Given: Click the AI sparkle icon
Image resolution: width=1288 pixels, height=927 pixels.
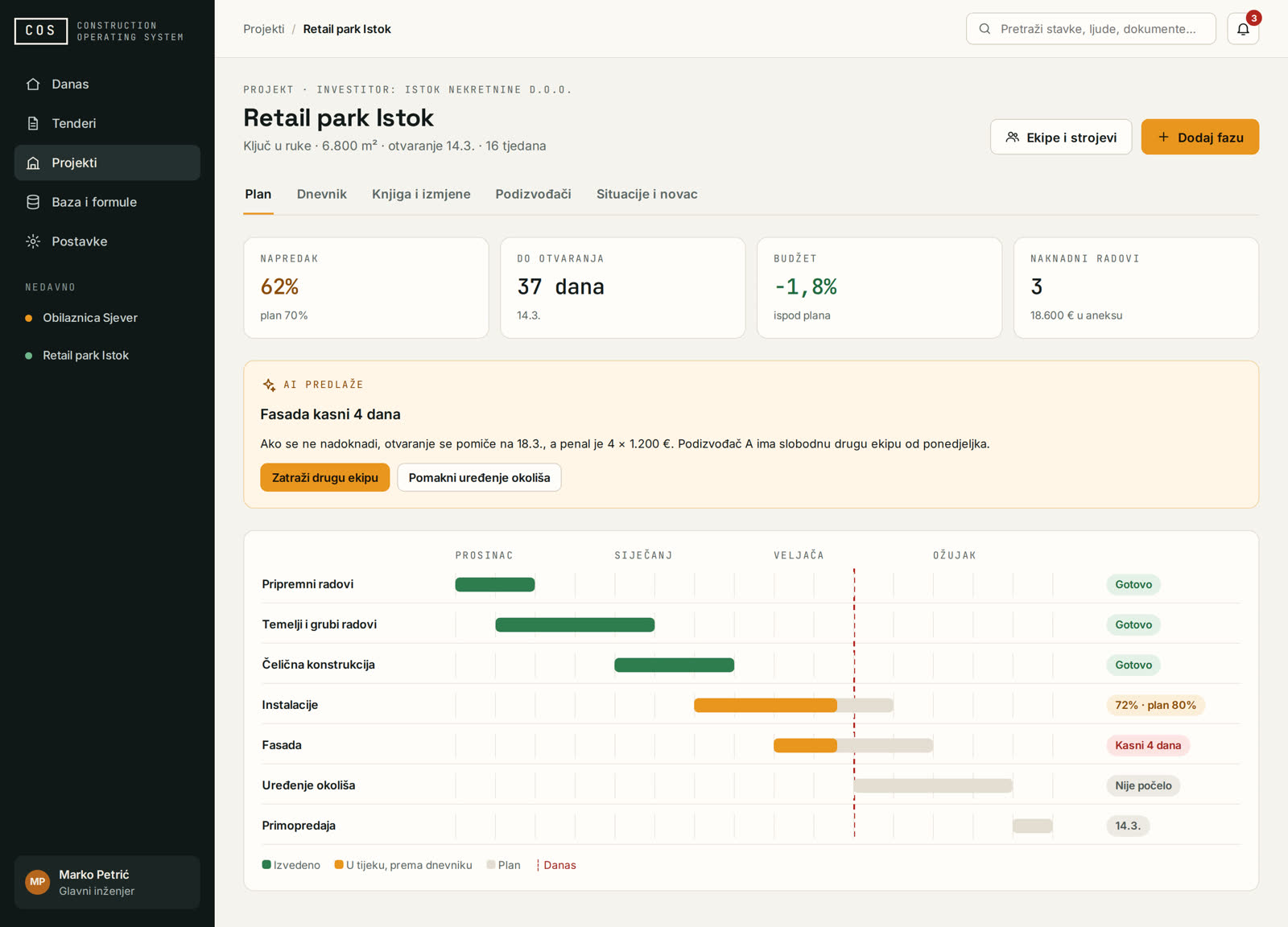Looking at the screenshot, I should click(269, 385).
